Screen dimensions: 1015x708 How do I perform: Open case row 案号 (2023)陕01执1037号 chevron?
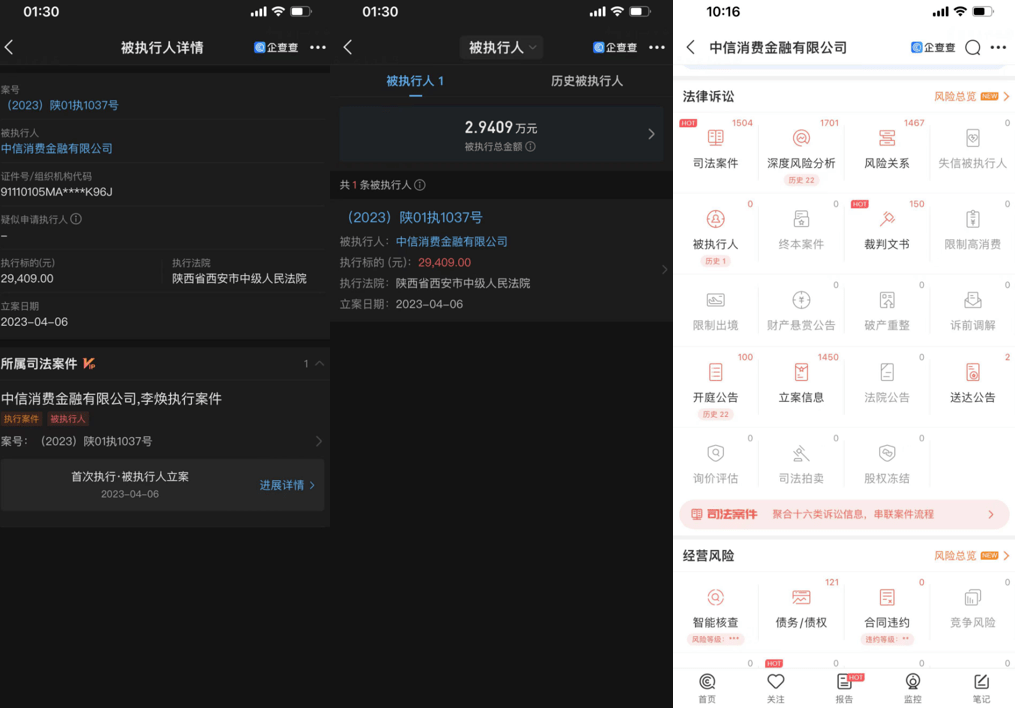click(x=318, y=441)
